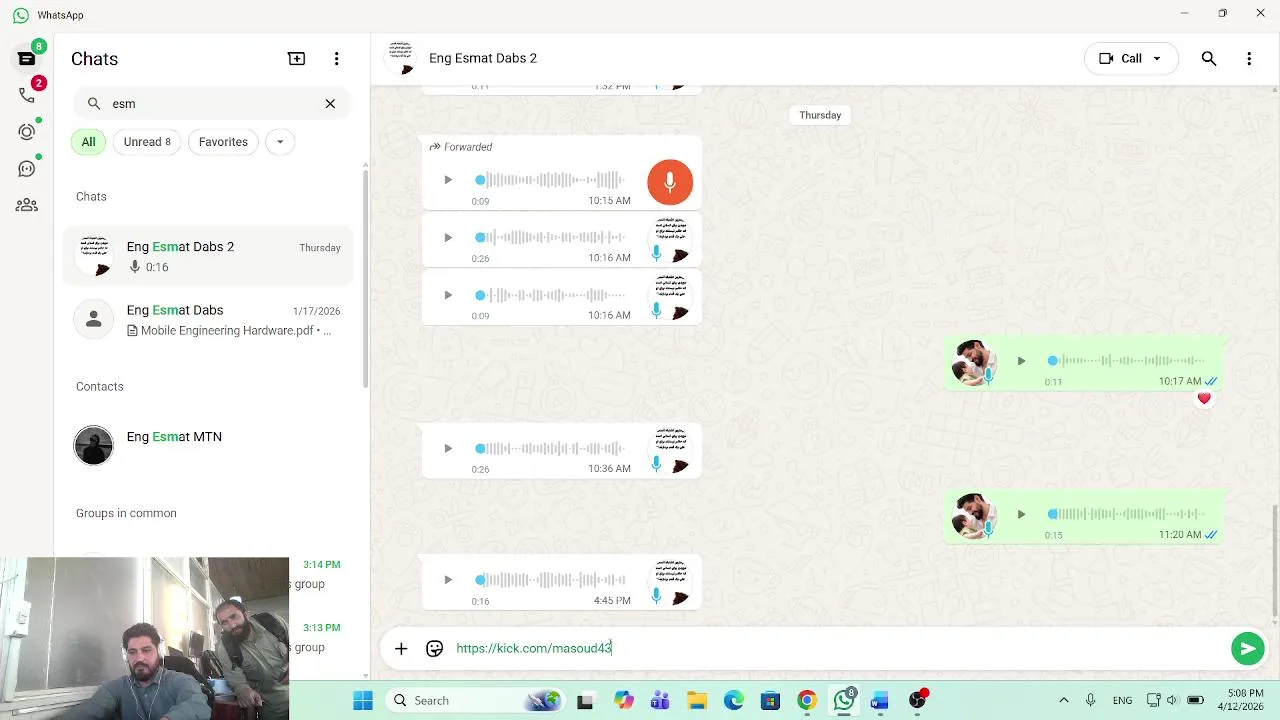
Task: Click the red microphone recording button
Action: [670, 181]
